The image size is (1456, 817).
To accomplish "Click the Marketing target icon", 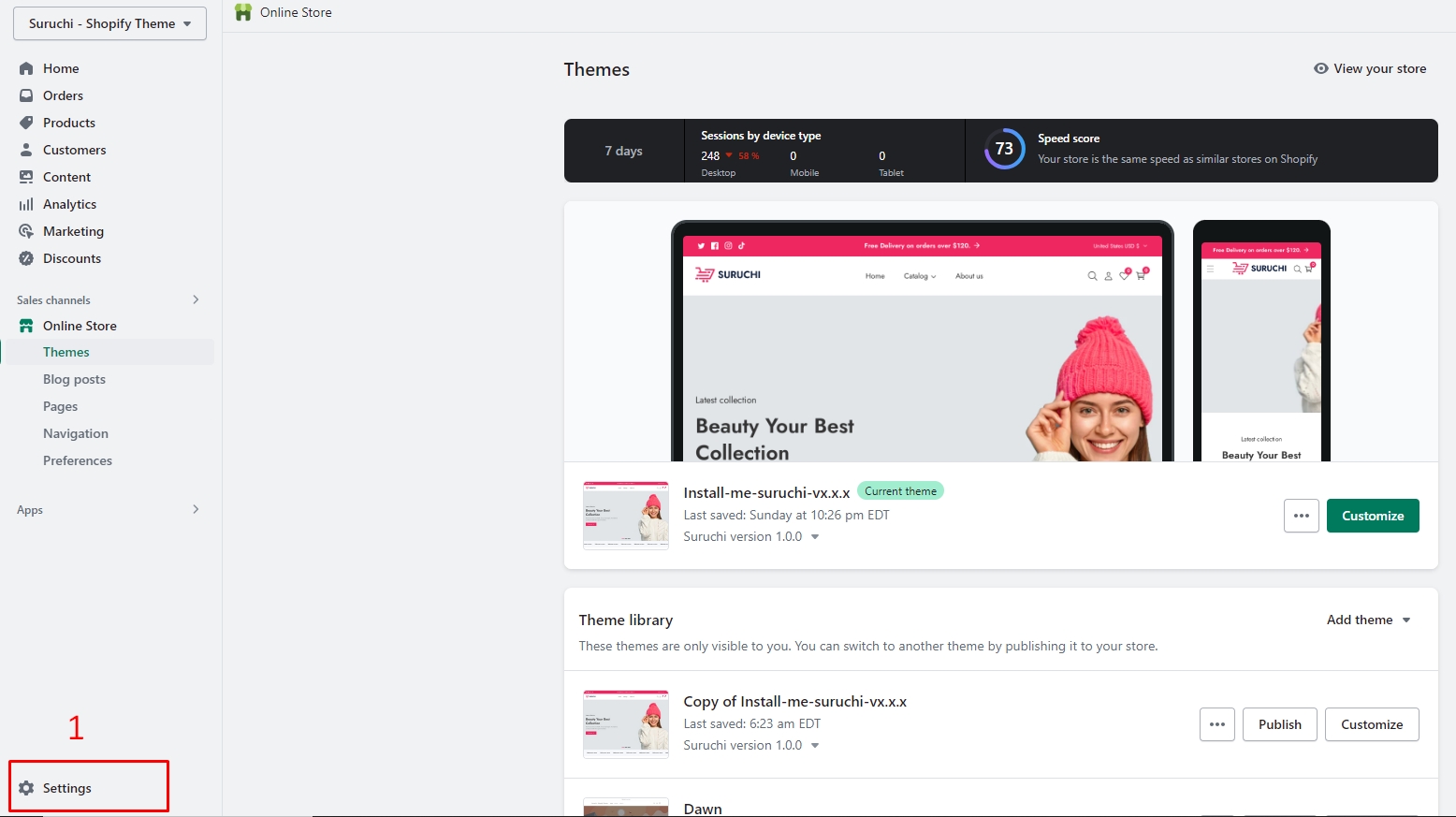I will (x=26, y=231).
